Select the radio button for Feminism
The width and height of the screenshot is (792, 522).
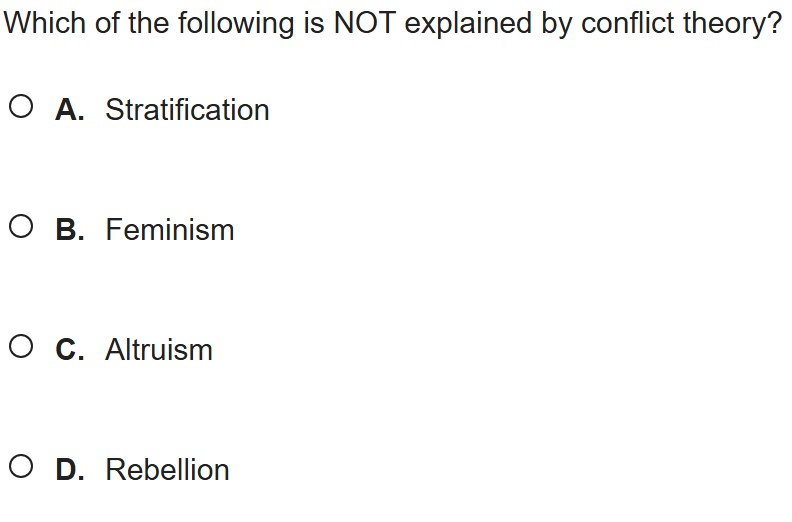(22, 228)
